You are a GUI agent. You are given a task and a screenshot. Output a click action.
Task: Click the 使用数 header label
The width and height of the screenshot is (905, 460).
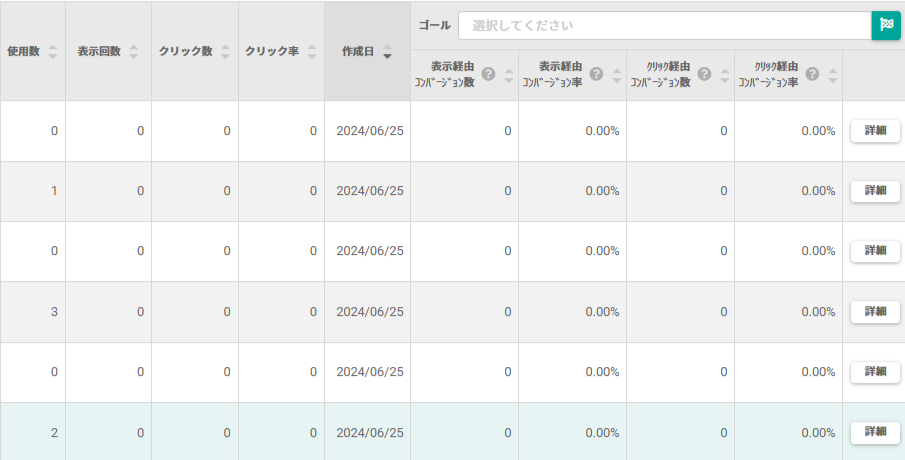pos(24,51)
